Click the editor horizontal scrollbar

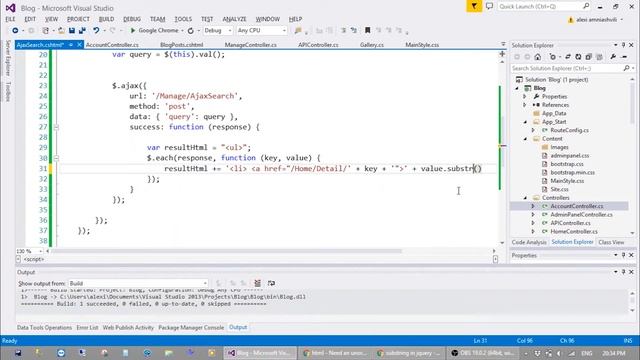click(x=227, y=251)
